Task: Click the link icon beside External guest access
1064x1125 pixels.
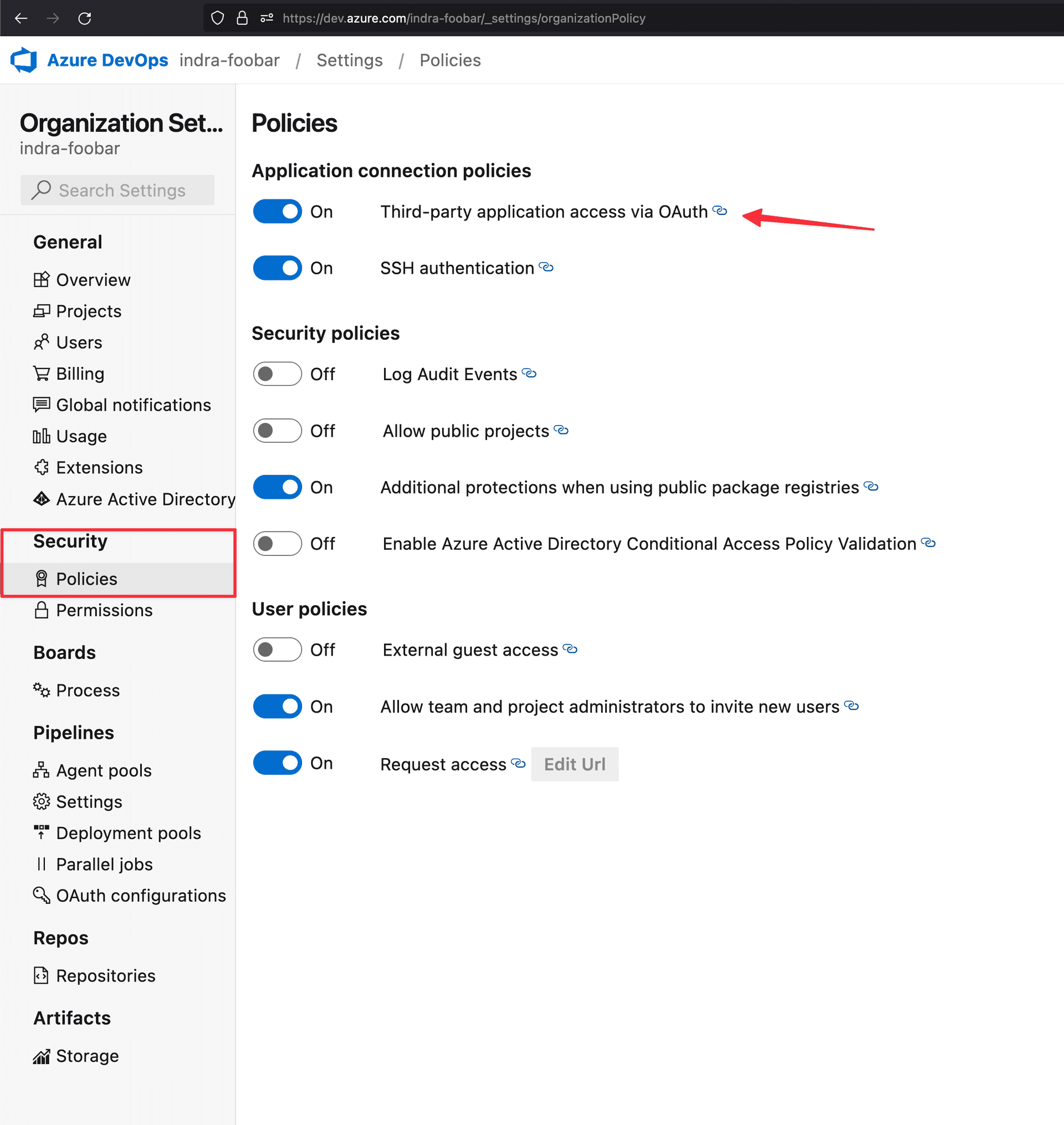Action: (570, 649)
